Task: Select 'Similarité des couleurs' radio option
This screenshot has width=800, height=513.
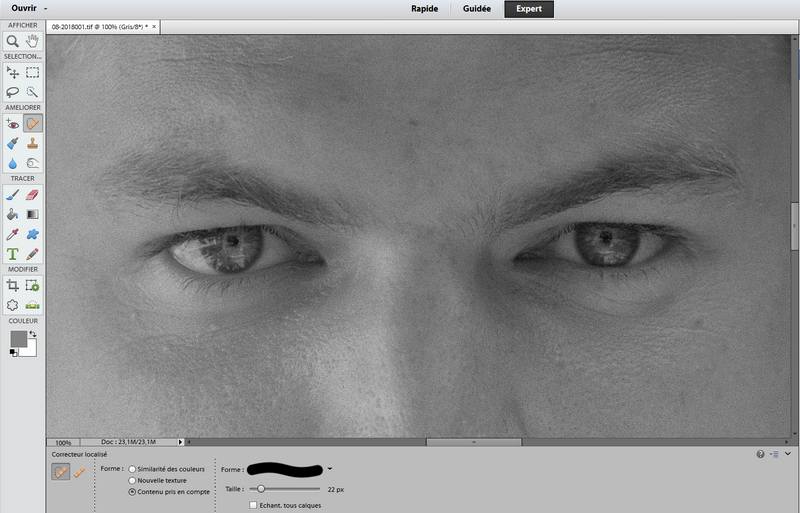Action: pyautogui.click(x=133, y=468)
